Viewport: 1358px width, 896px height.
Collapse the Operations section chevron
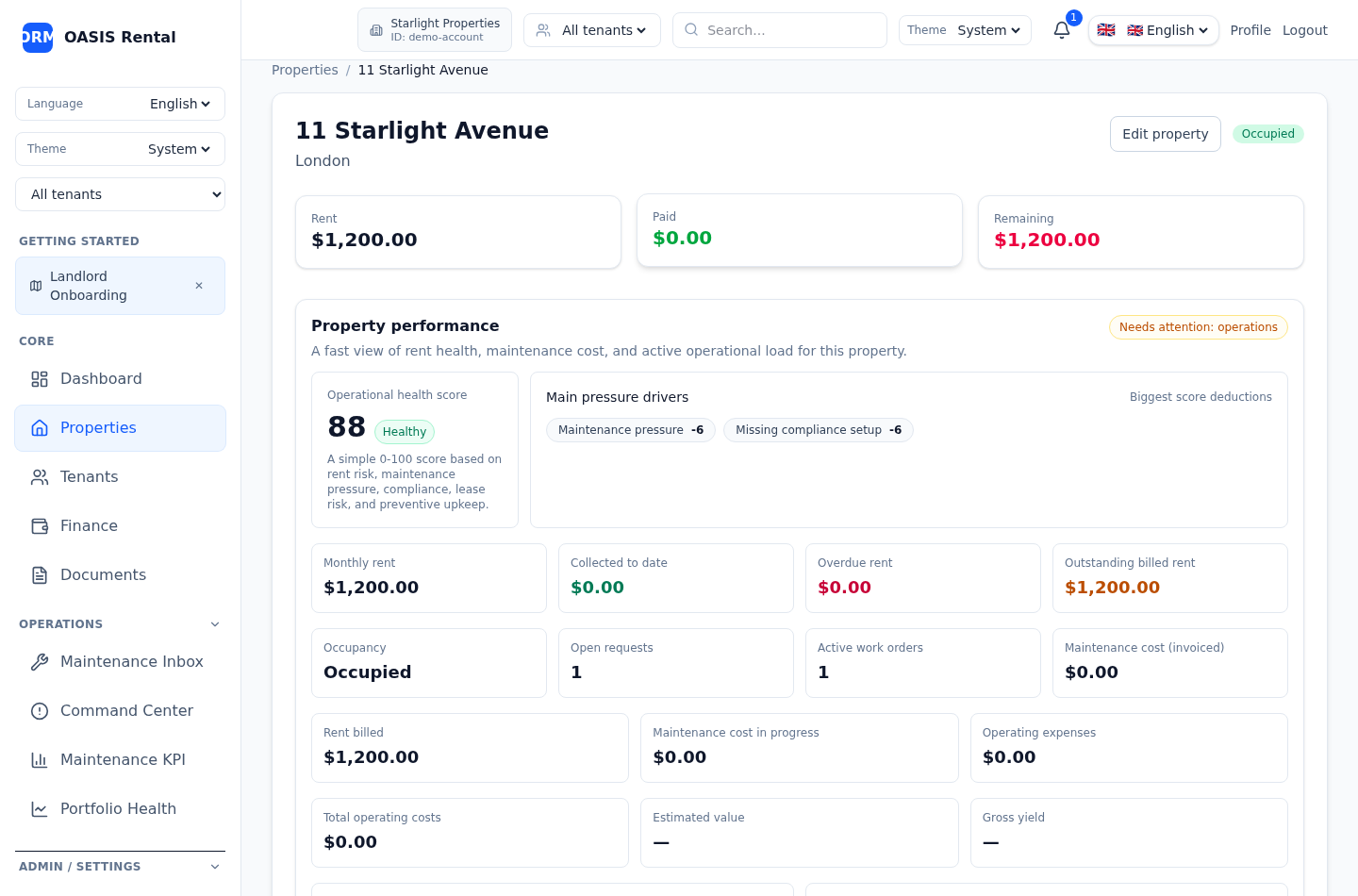click(x=215, y=624)
